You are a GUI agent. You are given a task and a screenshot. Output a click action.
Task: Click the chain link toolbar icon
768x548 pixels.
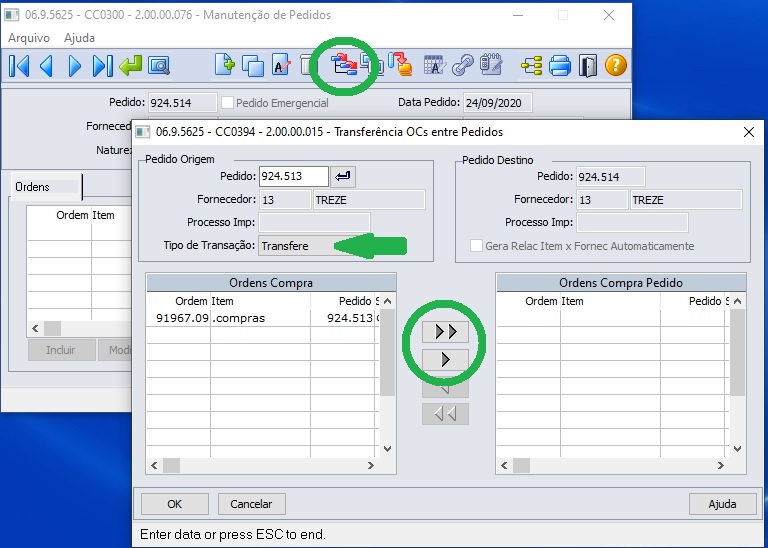coord(462,65)
